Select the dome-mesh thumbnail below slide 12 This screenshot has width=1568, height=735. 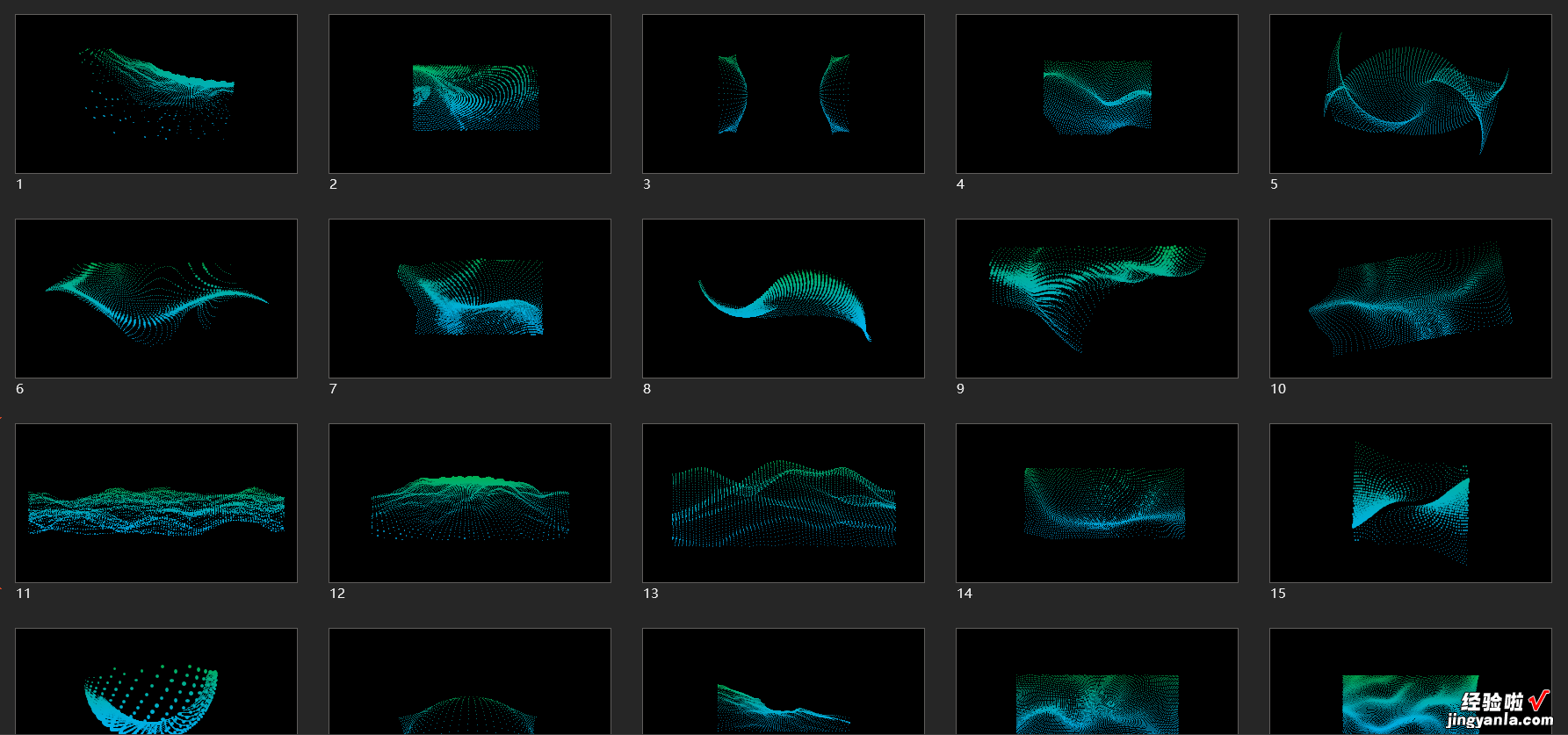tap(470, 681)
